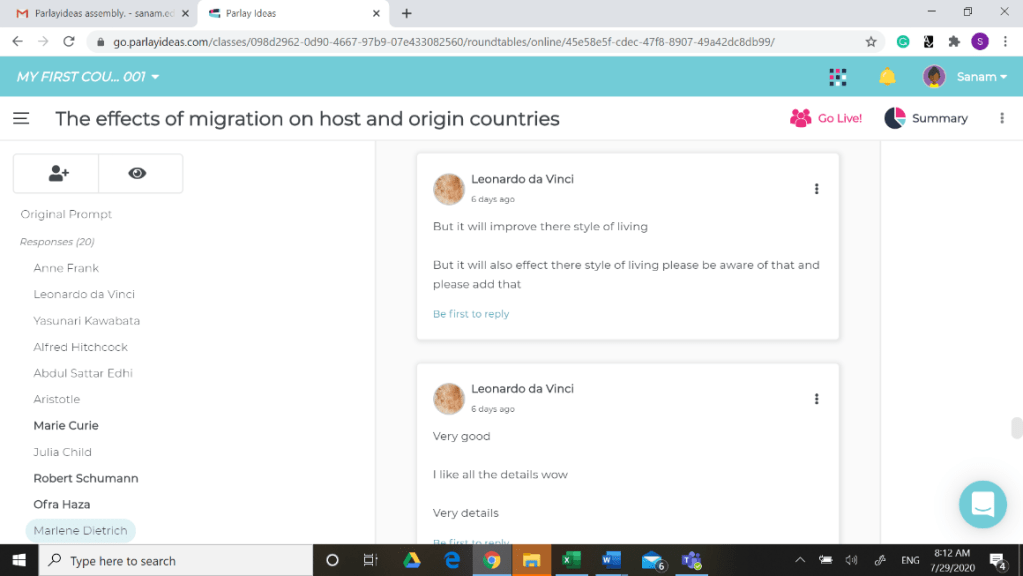Open the hamburger menu beside the roundtable title
The width and height of the screenshot is (1023, 576).
21,118
